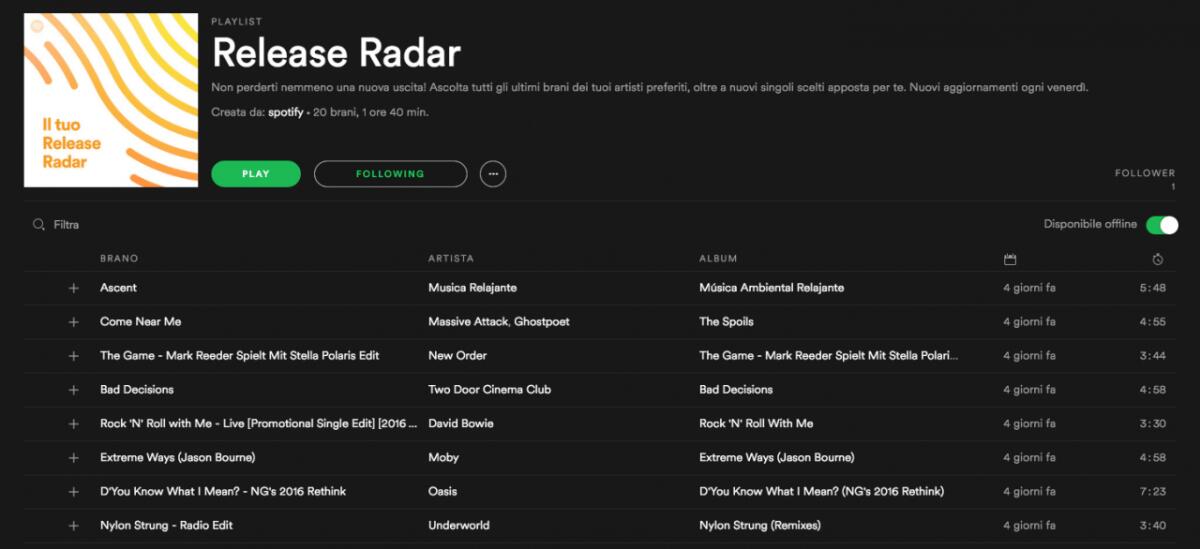Add Come Near Me with its plus icon
The width and height of the screenshot is (1200, 549).
73,322
